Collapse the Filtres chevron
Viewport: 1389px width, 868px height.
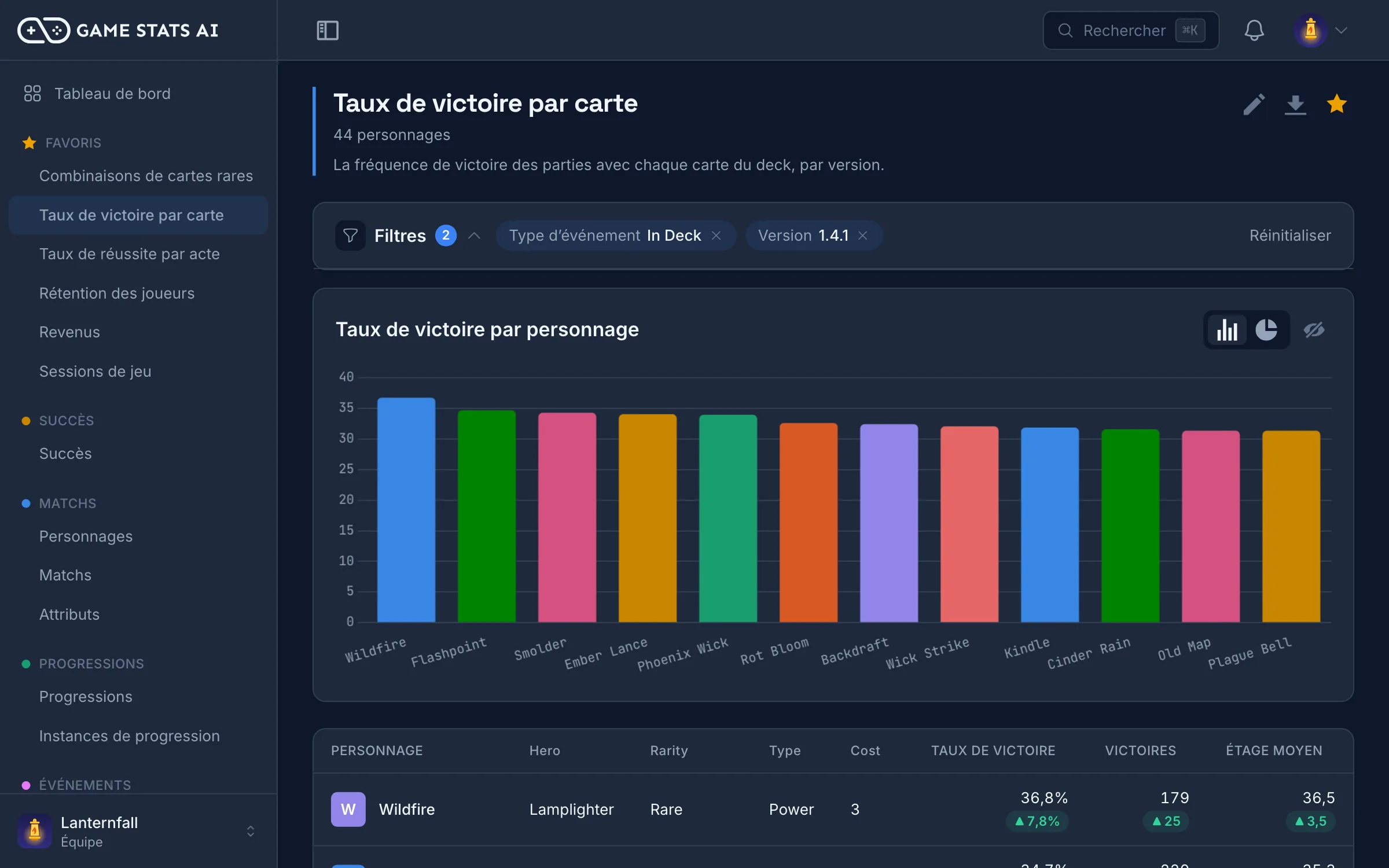474,236
